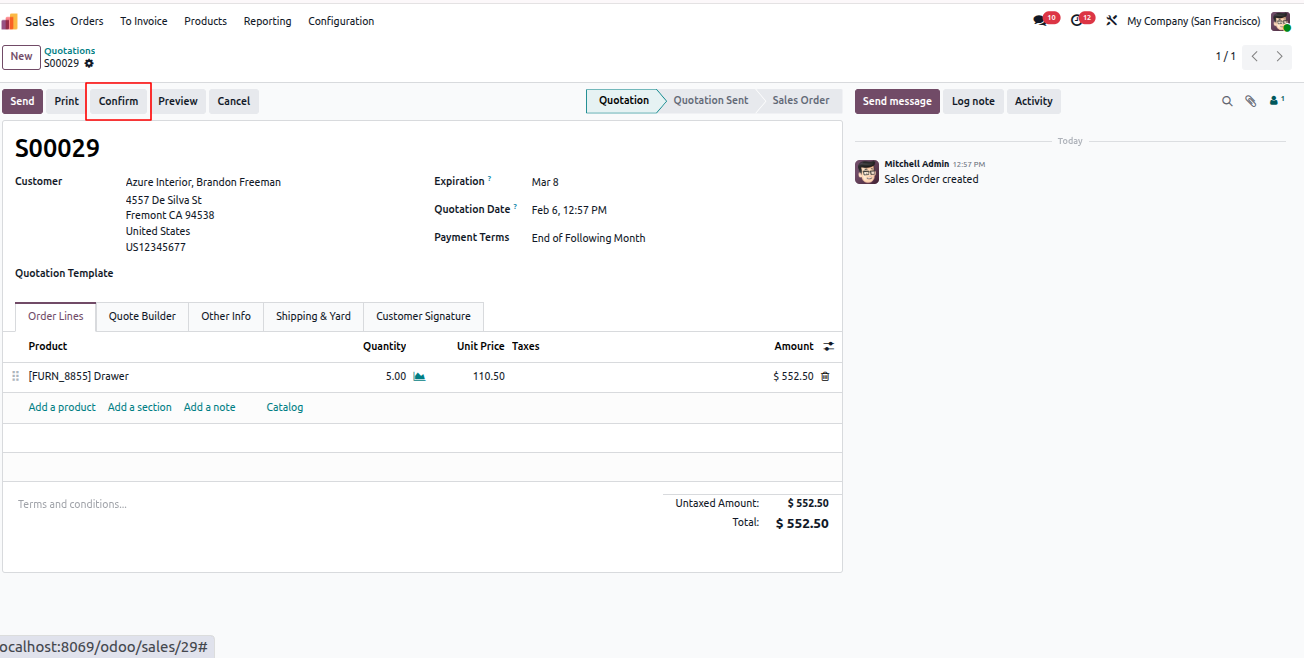Open the activities clock icon
Image resolution: width=1304 pixels, height=658 pixels.
pos(1077,21)
